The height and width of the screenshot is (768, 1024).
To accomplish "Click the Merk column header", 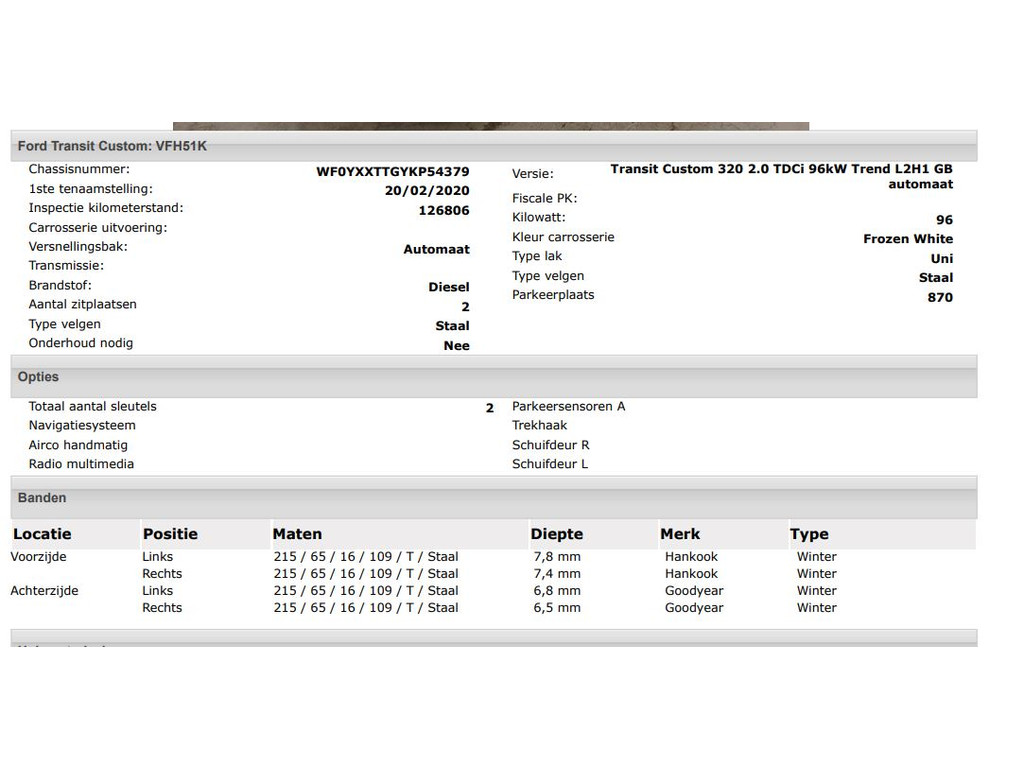I will [680, 534].
